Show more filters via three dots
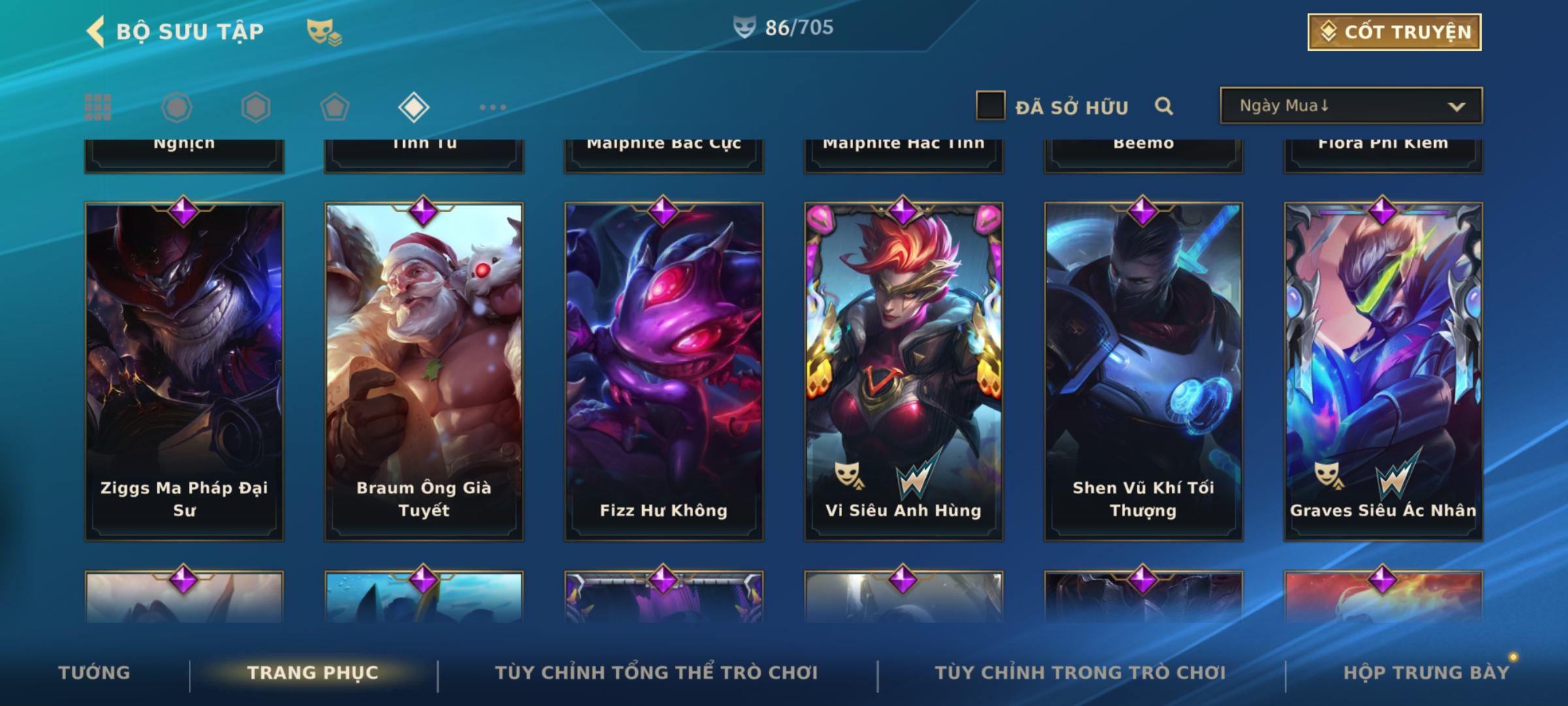 point(493,107)
